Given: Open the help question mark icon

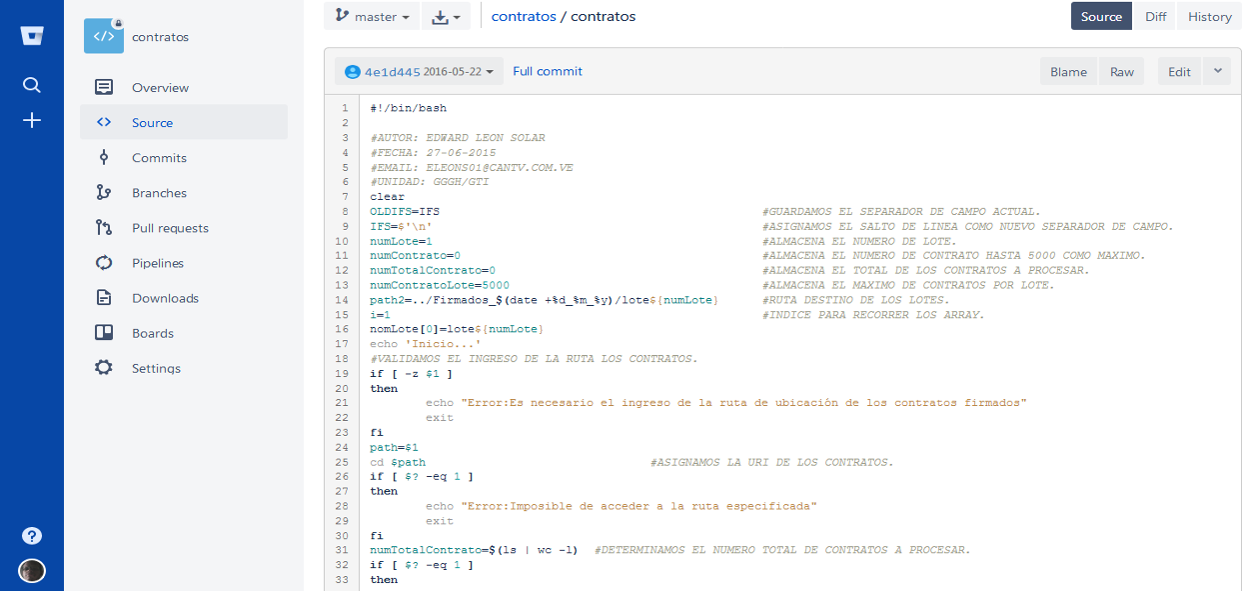Looking at the screenshot, I should 32,536.
